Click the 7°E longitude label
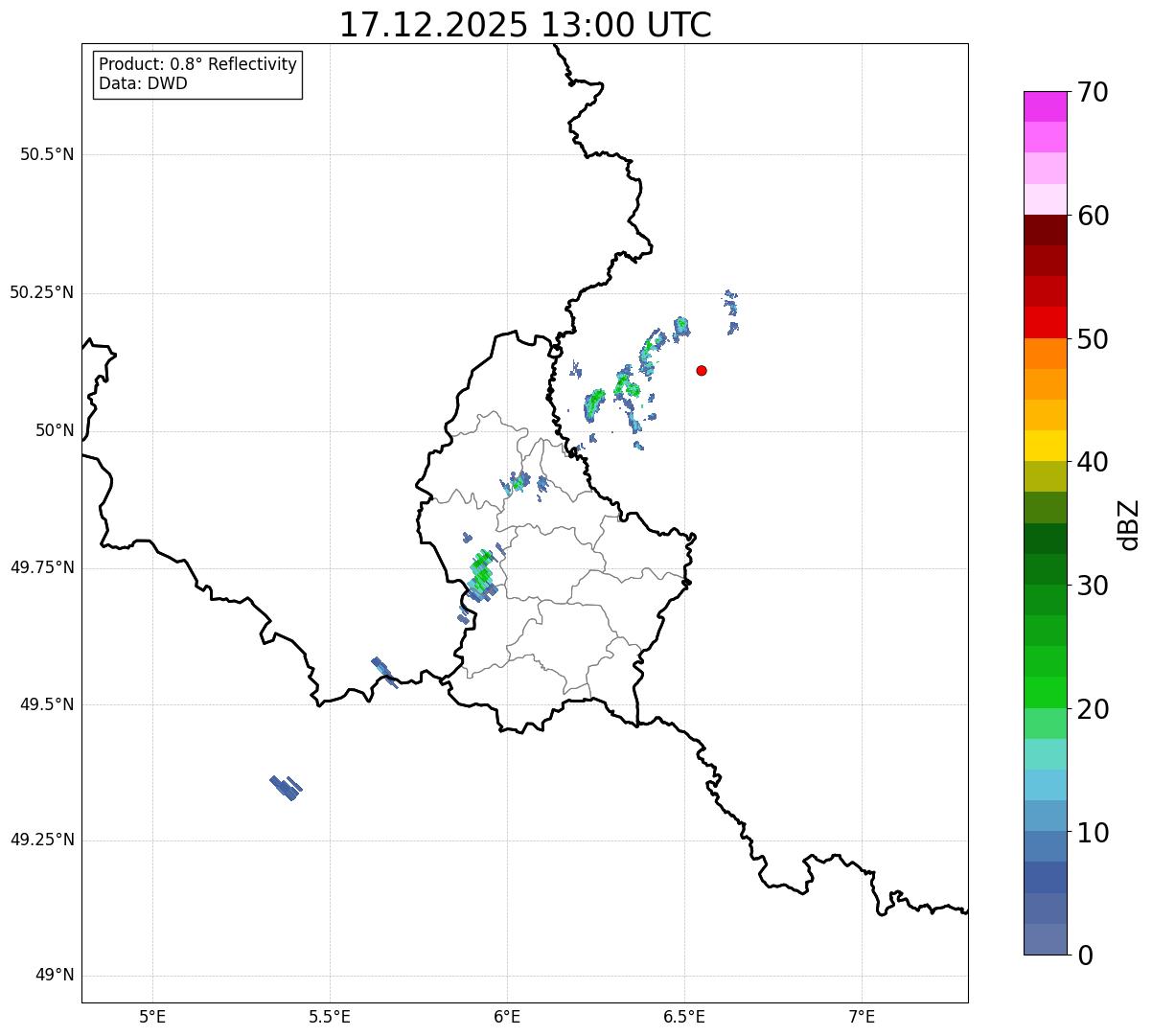Viewport: 1152px width, 1036px height. (x=862, y=1017)
